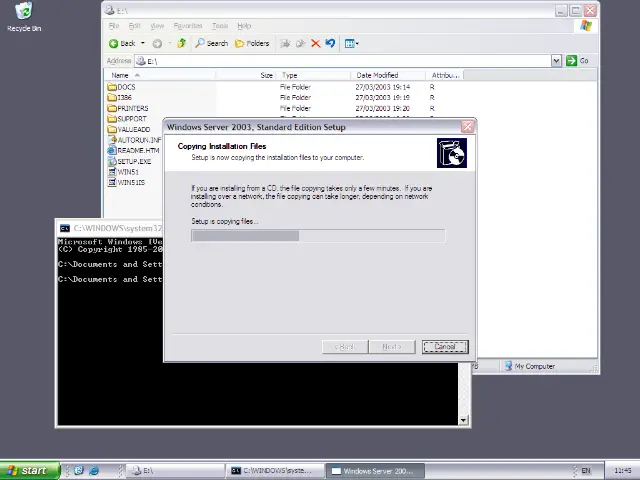640x480 pixels.
Task: Click the Cancel button in Setup dialog
Action: pyautogui.click(x=445, y=347)
